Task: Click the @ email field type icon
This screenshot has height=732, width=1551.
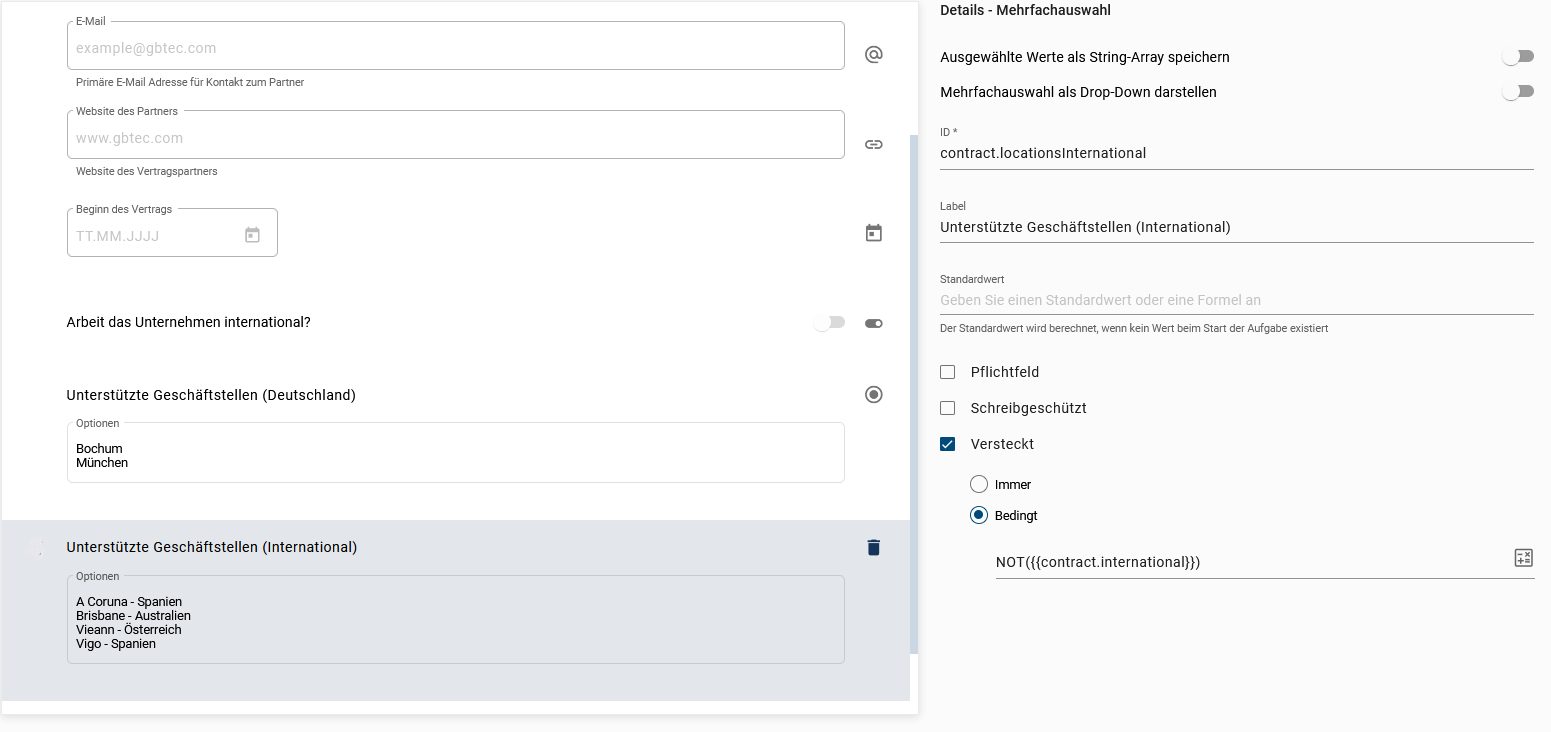Action: [873, 55]
